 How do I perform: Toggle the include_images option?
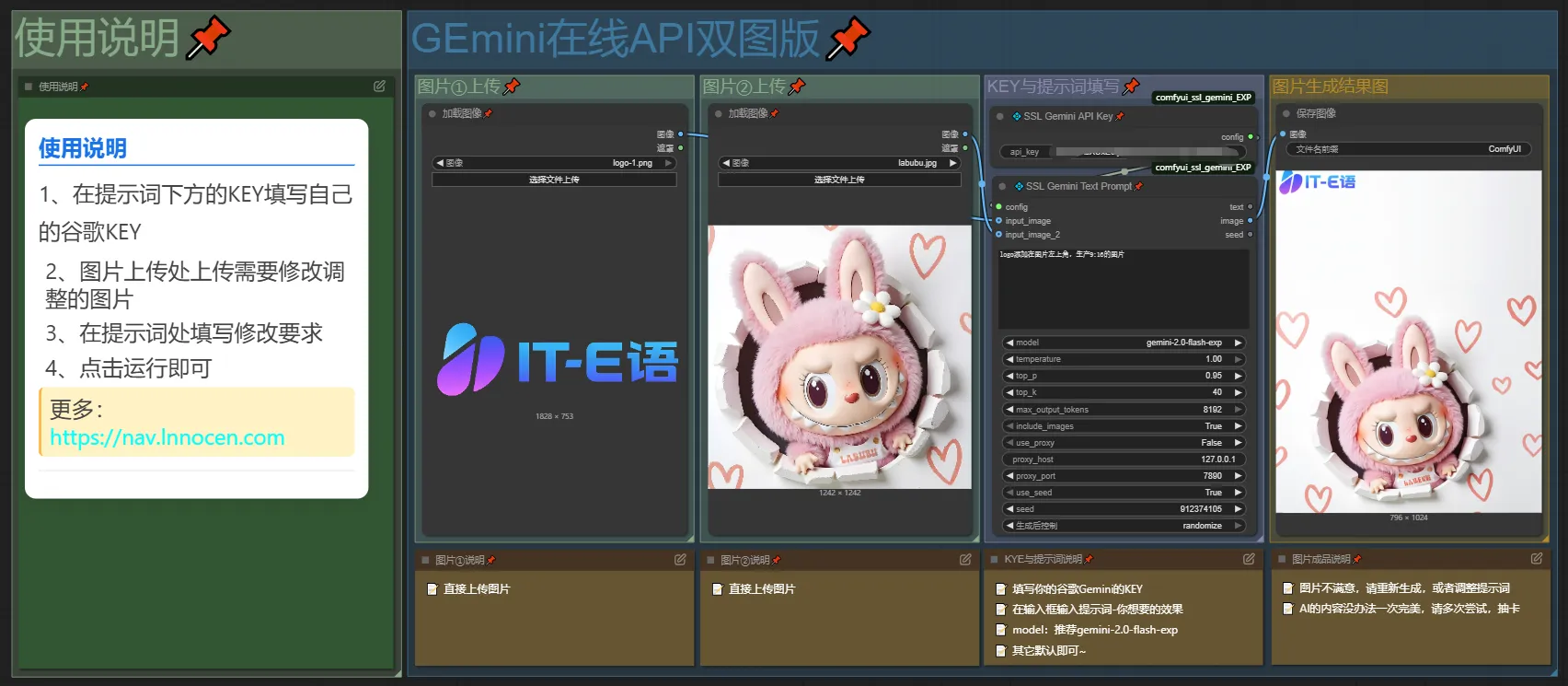point(1124,426)
